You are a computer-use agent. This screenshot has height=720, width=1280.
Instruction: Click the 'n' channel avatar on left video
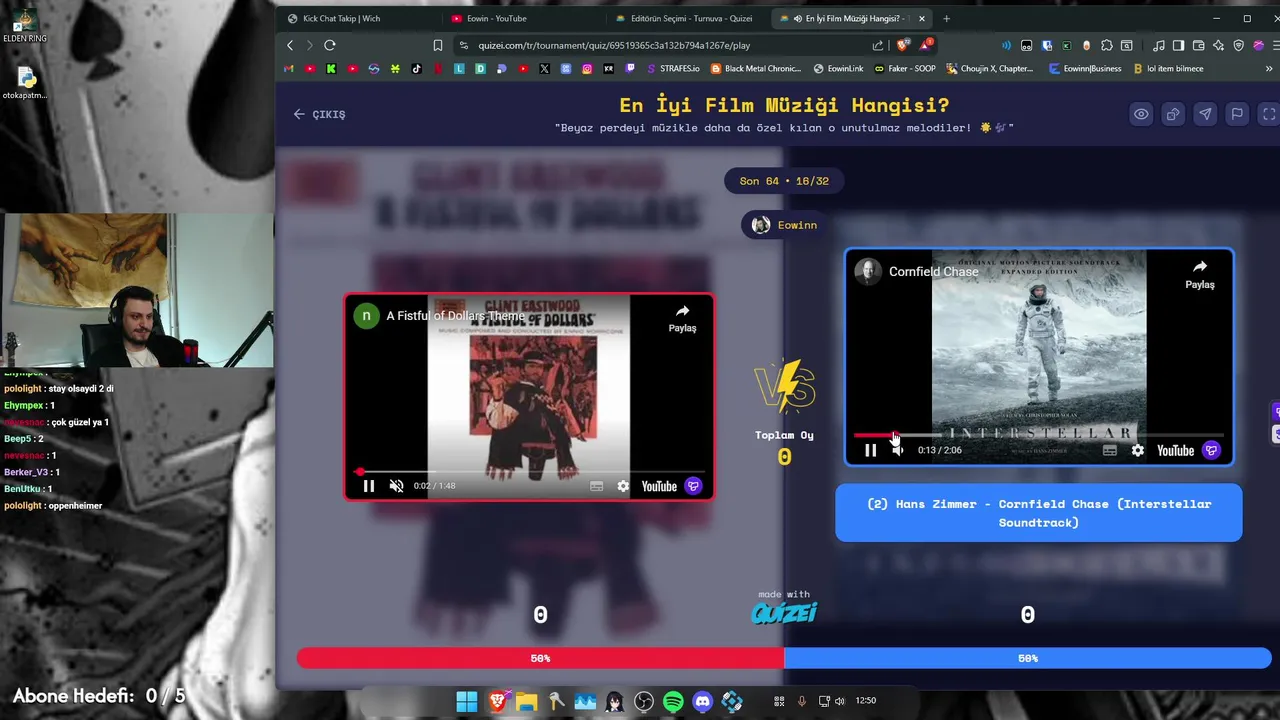coord(366,316)
